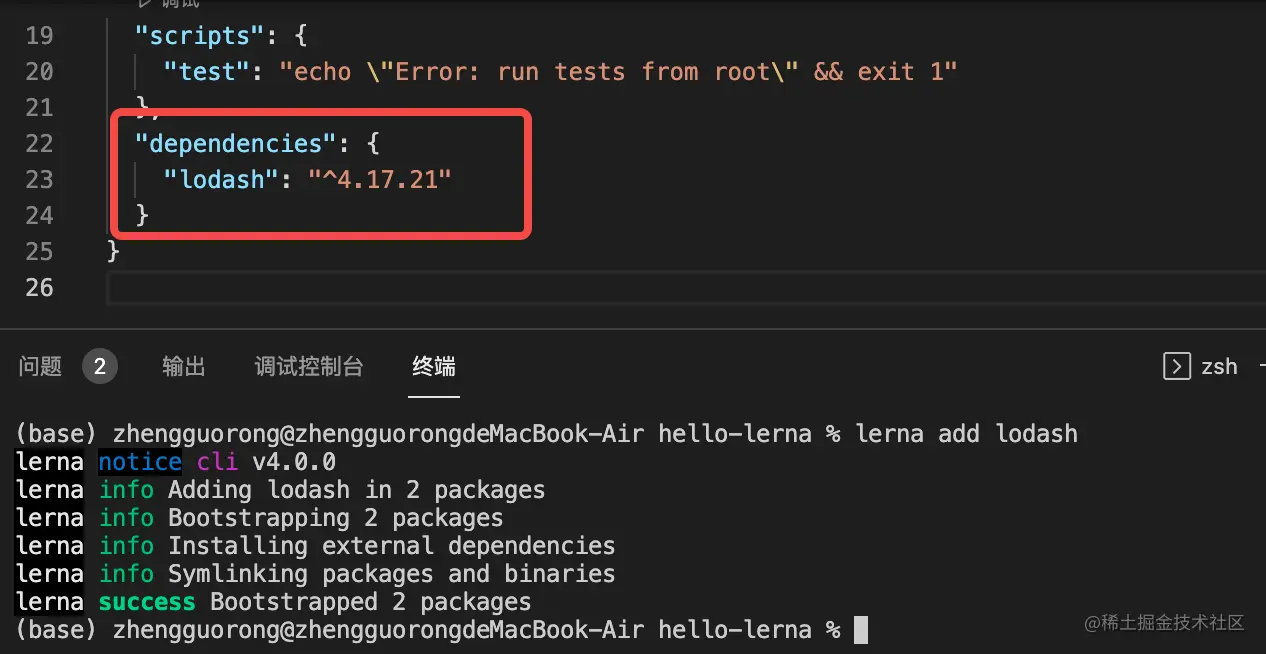Click the "dependencies" key in editor
The height and width of the screenshot is (654, 1266).
(236, 144)
